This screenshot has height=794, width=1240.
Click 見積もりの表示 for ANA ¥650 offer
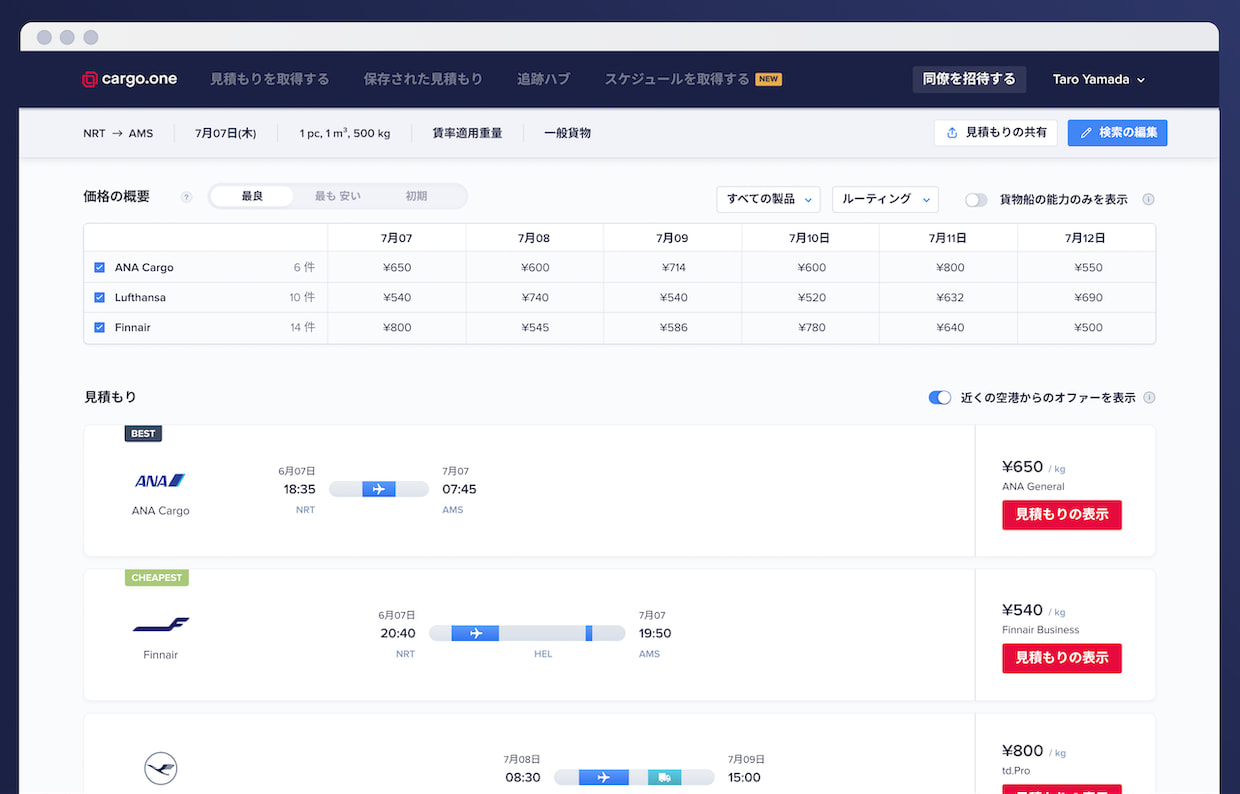click(1062, 514)
